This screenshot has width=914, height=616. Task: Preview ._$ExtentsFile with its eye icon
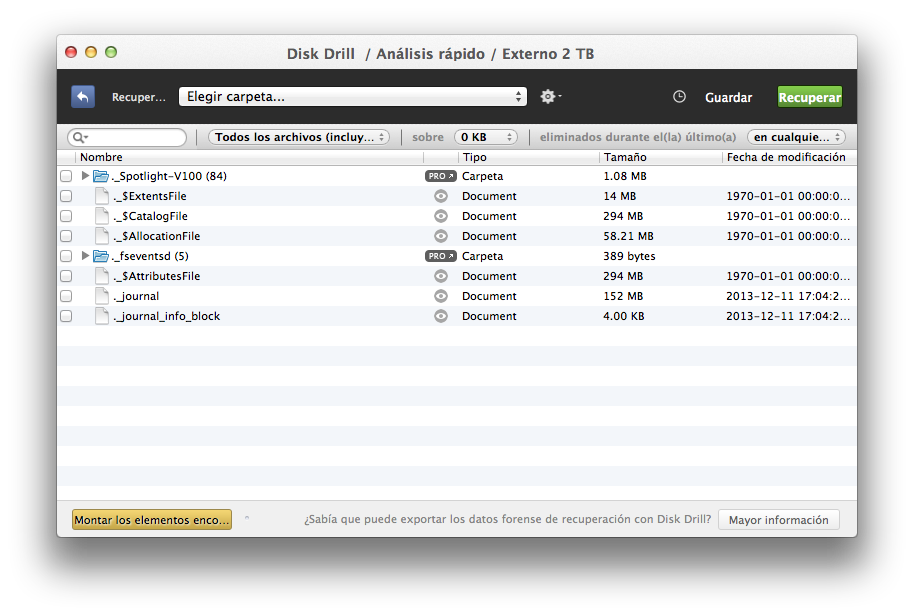click(441, 196)
